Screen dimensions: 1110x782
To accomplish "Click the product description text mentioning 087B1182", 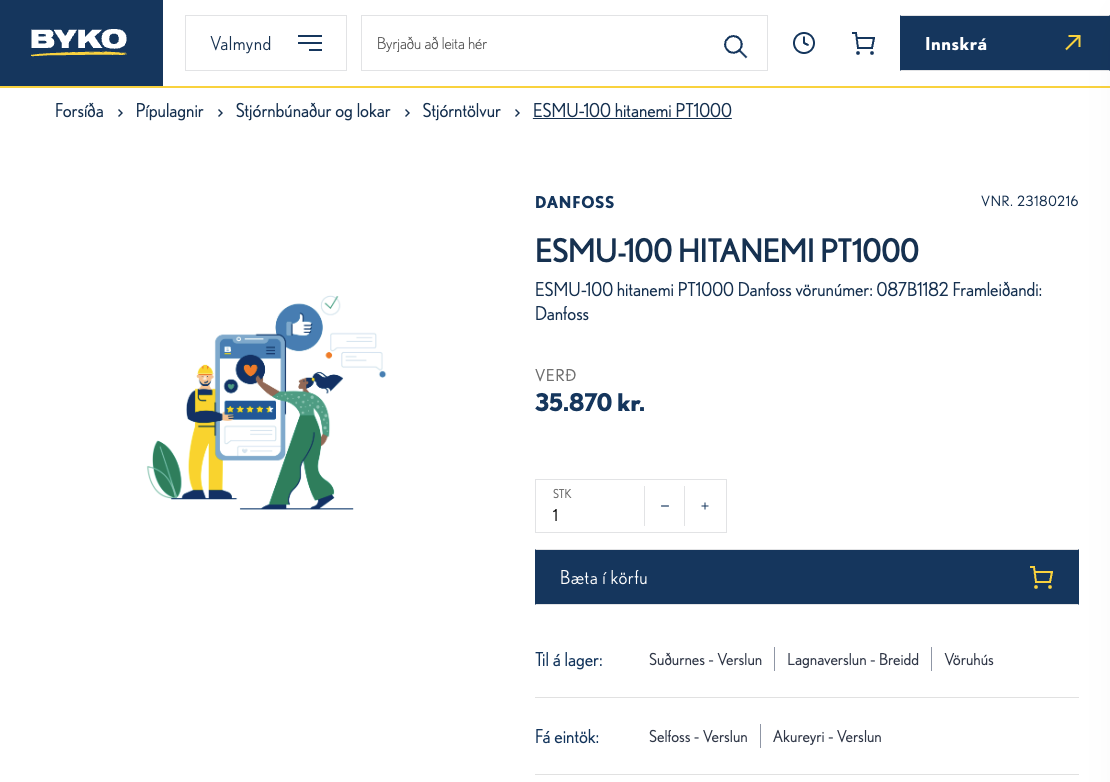I will (x=788, y=302).
